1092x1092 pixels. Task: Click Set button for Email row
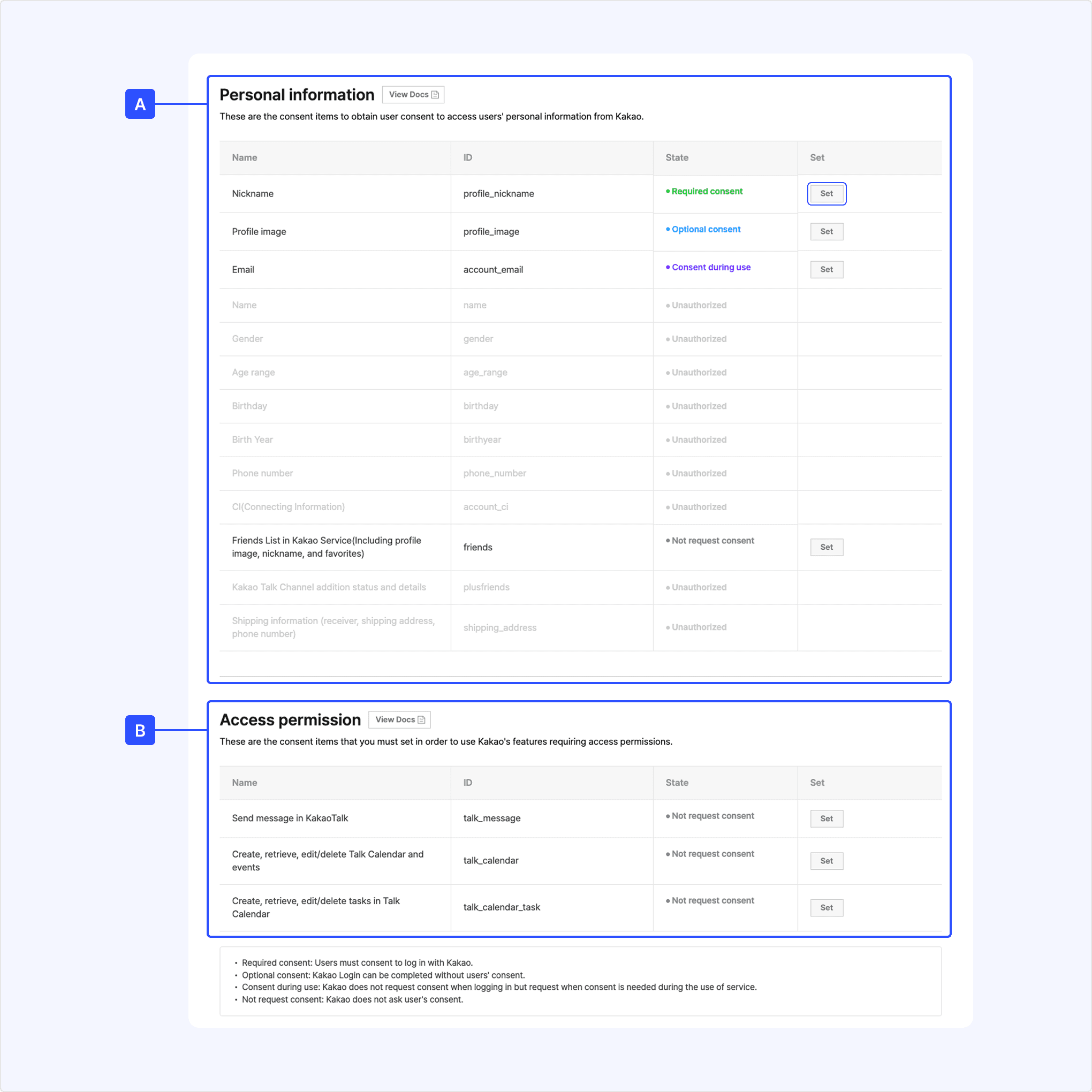[x=826, y=270]
